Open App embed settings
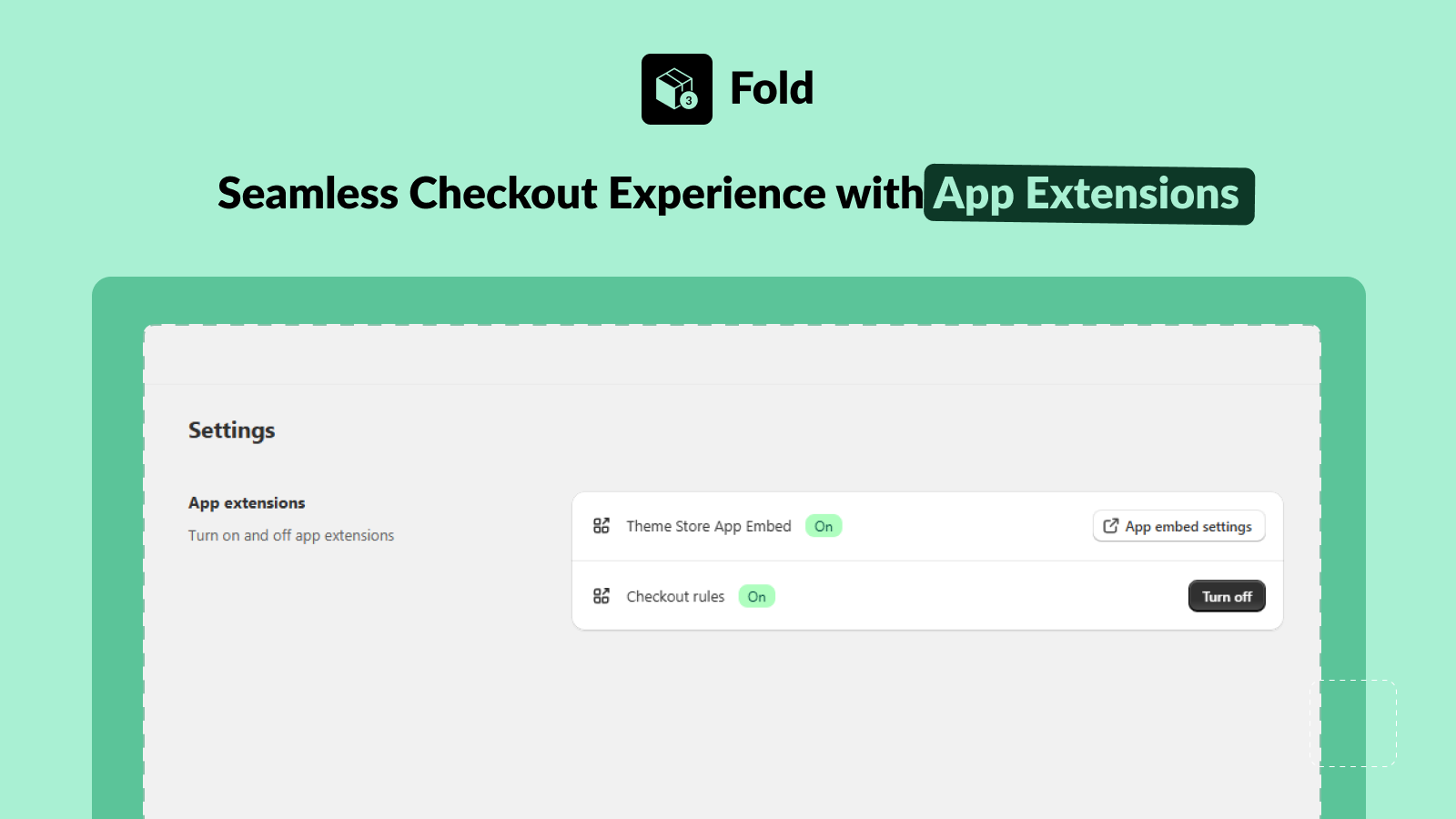Viewport: 1456px width, 819px height. coord(1178,526)
